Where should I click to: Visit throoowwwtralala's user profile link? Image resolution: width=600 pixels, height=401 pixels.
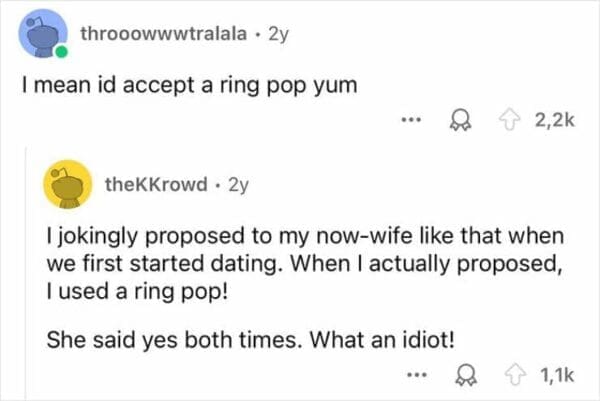click(x=163, y=34)
